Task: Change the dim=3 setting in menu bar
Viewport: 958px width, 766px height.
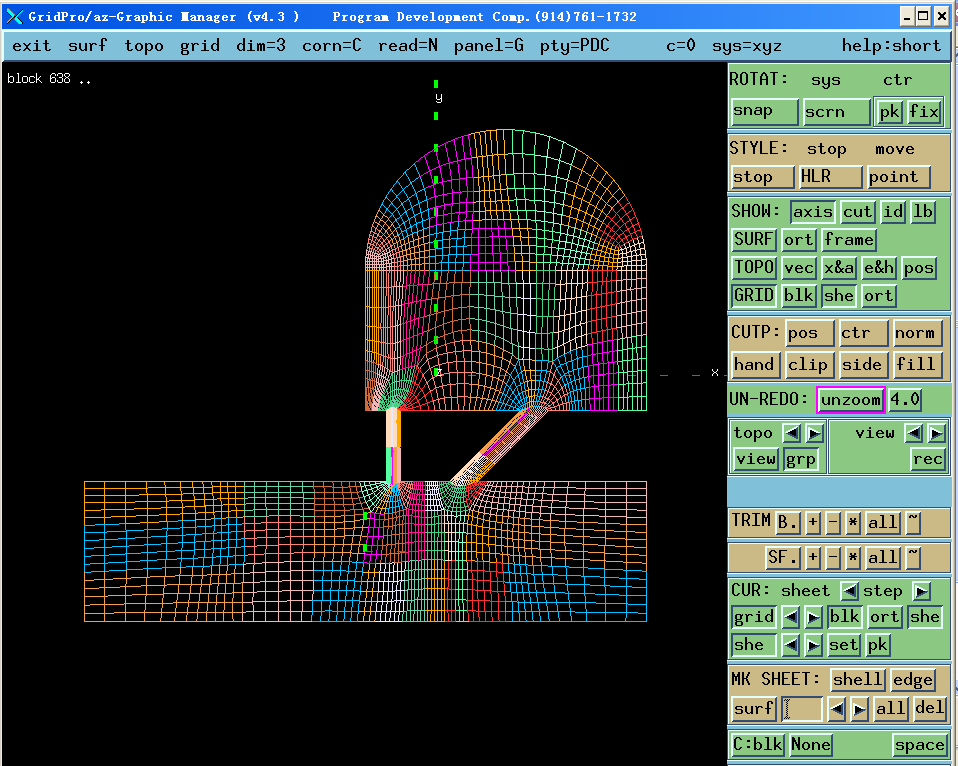Action: [260, 46]
